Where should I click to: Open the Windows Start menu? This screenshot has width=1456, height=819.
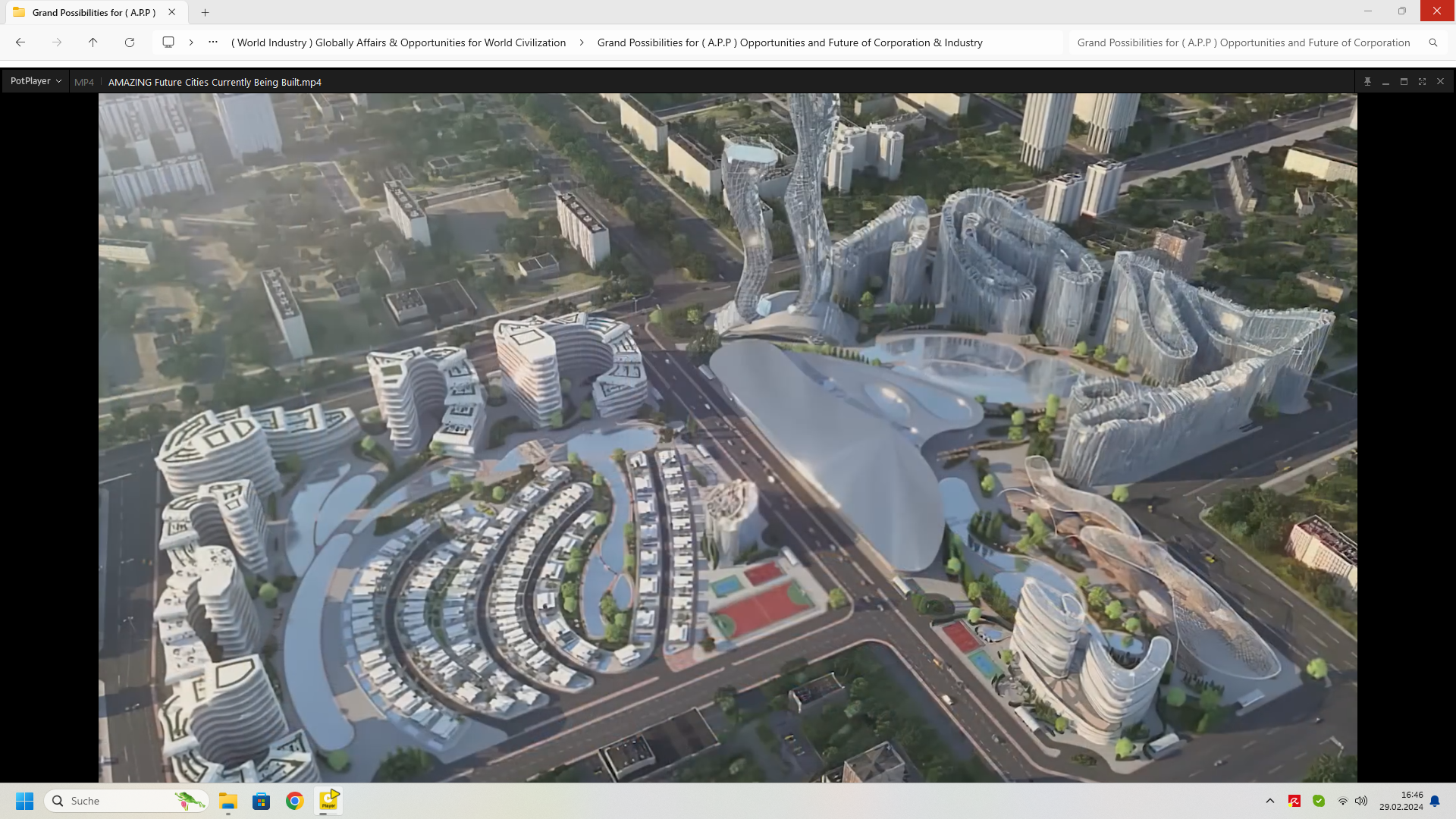coord(24,801)
